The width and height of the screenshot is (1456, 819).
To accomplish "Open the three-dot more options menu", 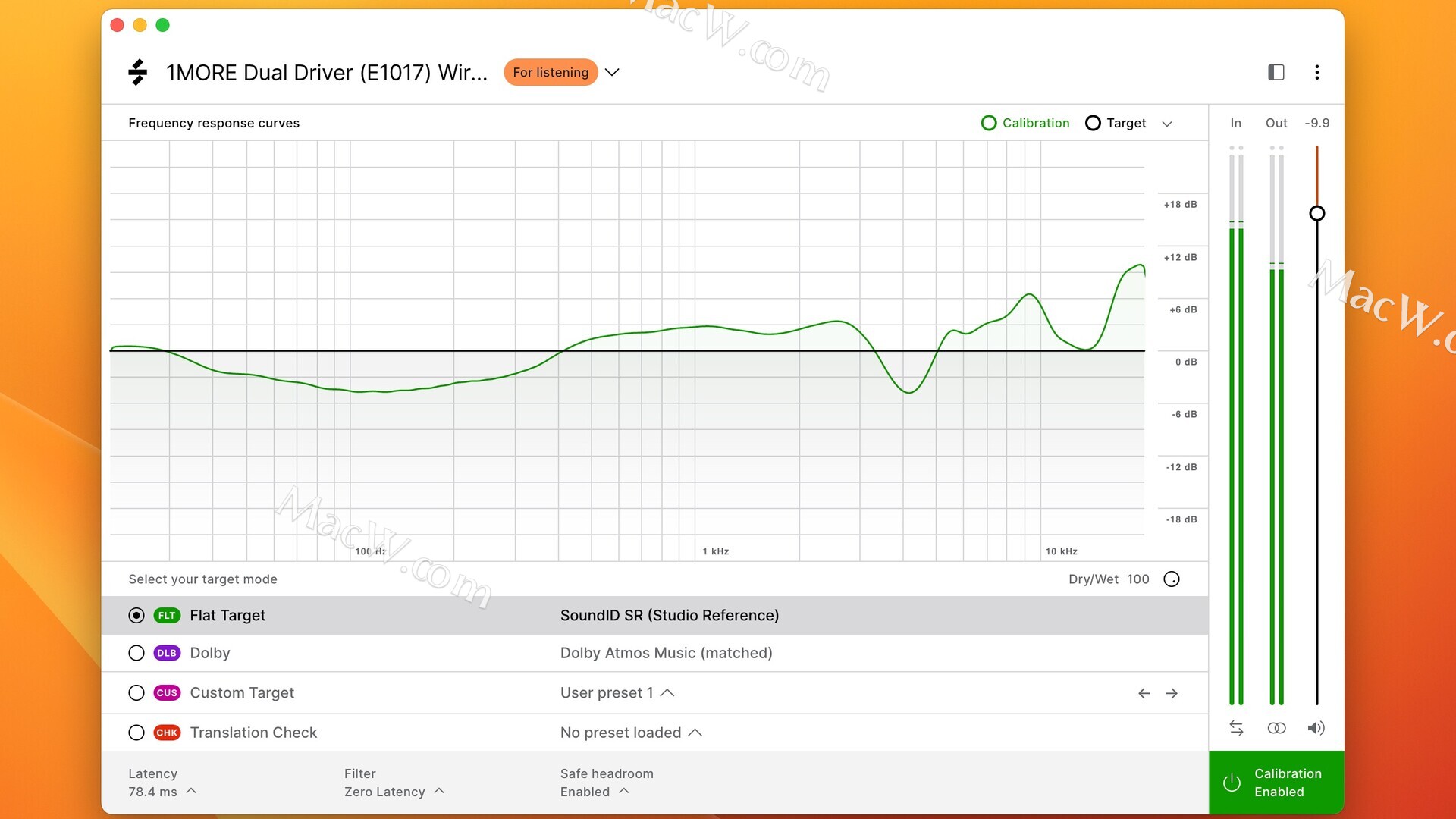I will click(x=1317, y=72).
